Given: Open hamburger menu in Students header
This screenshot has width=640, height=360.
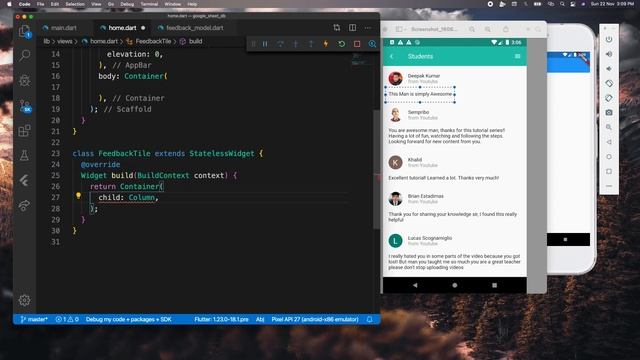Looking at the screenshot, I should [x=517, y=56].
